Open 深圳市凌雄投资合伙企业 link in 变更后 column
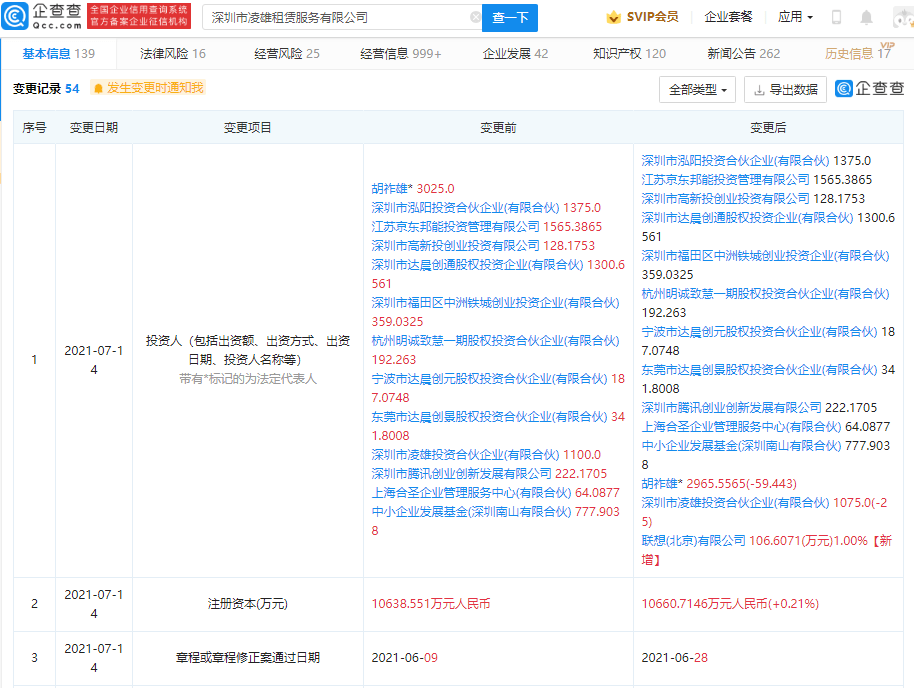This screenshot has width=914, height=688. click(735, 503)
